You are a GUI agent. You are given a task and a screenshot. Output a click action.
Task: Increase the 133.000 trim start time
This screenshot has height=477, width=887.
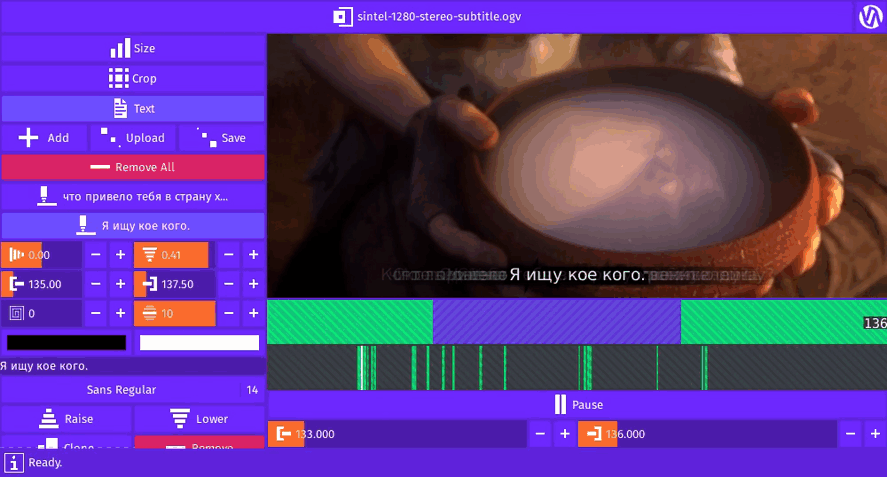pyautogui.click(x=565, y=434)
